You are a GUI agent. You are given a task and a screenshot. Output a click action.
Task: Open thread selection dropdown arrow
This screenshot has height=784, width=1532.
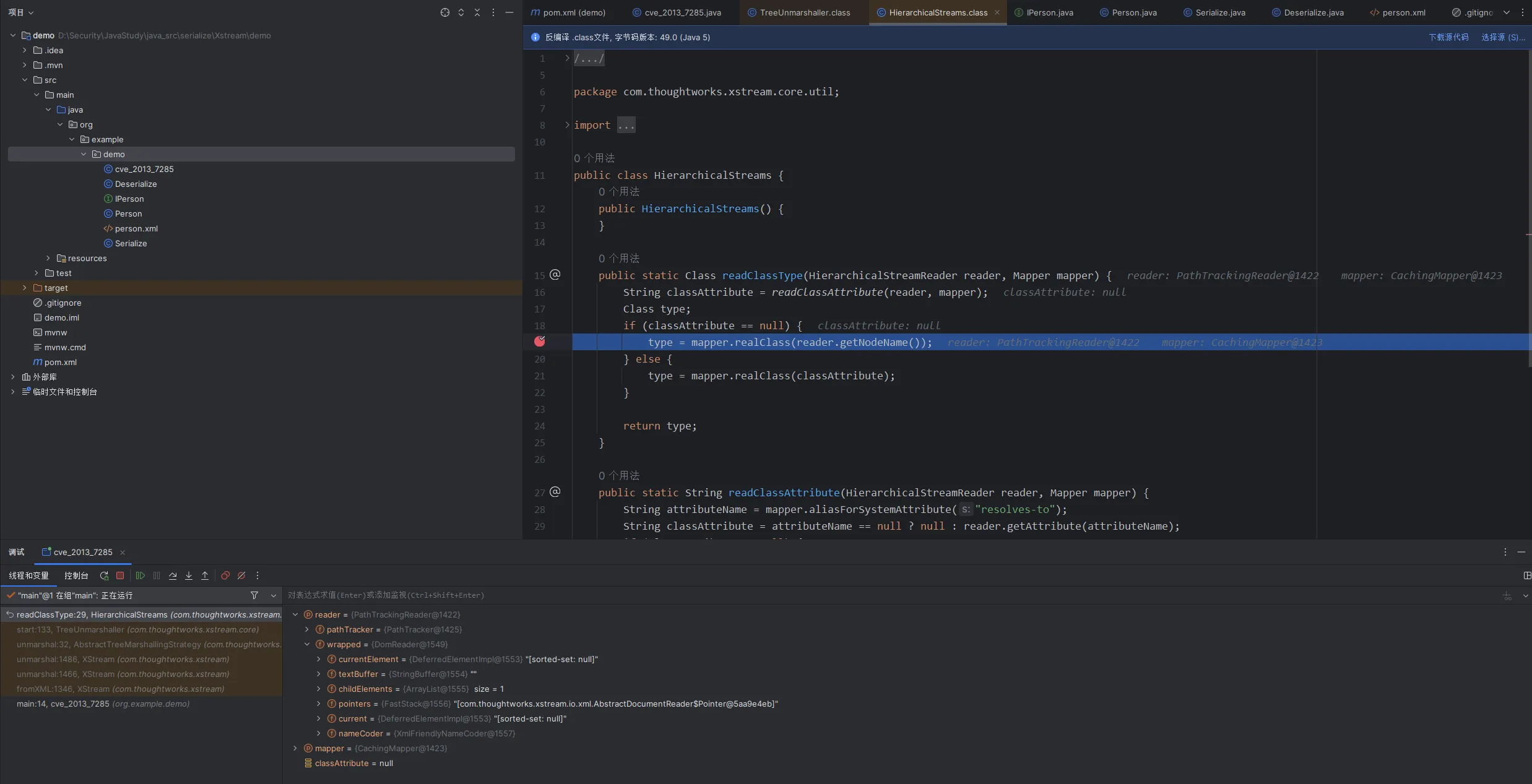(274, 595)
